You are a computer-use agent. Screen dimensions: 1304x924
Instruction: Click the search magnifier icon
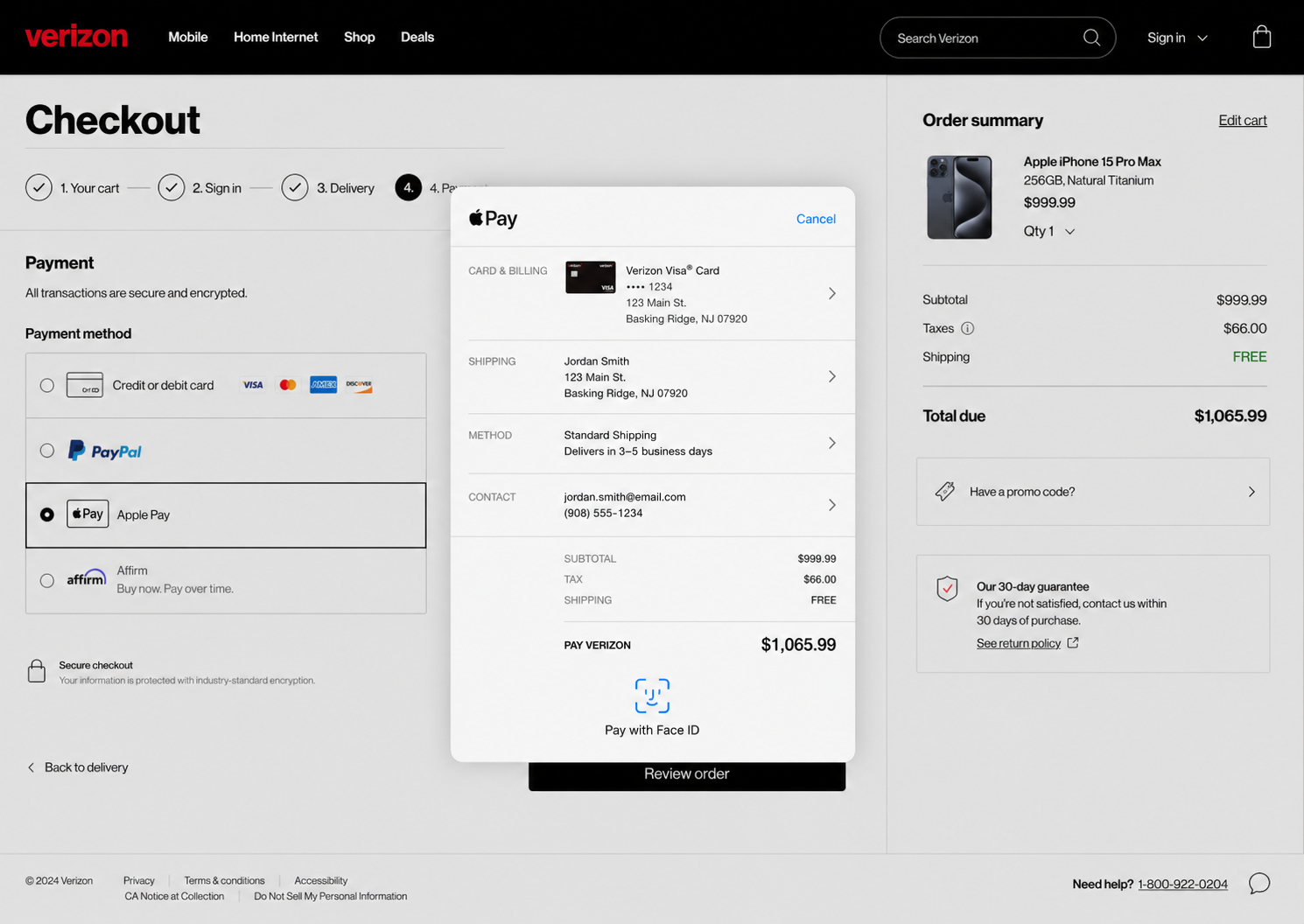[x=1091, y=38]
